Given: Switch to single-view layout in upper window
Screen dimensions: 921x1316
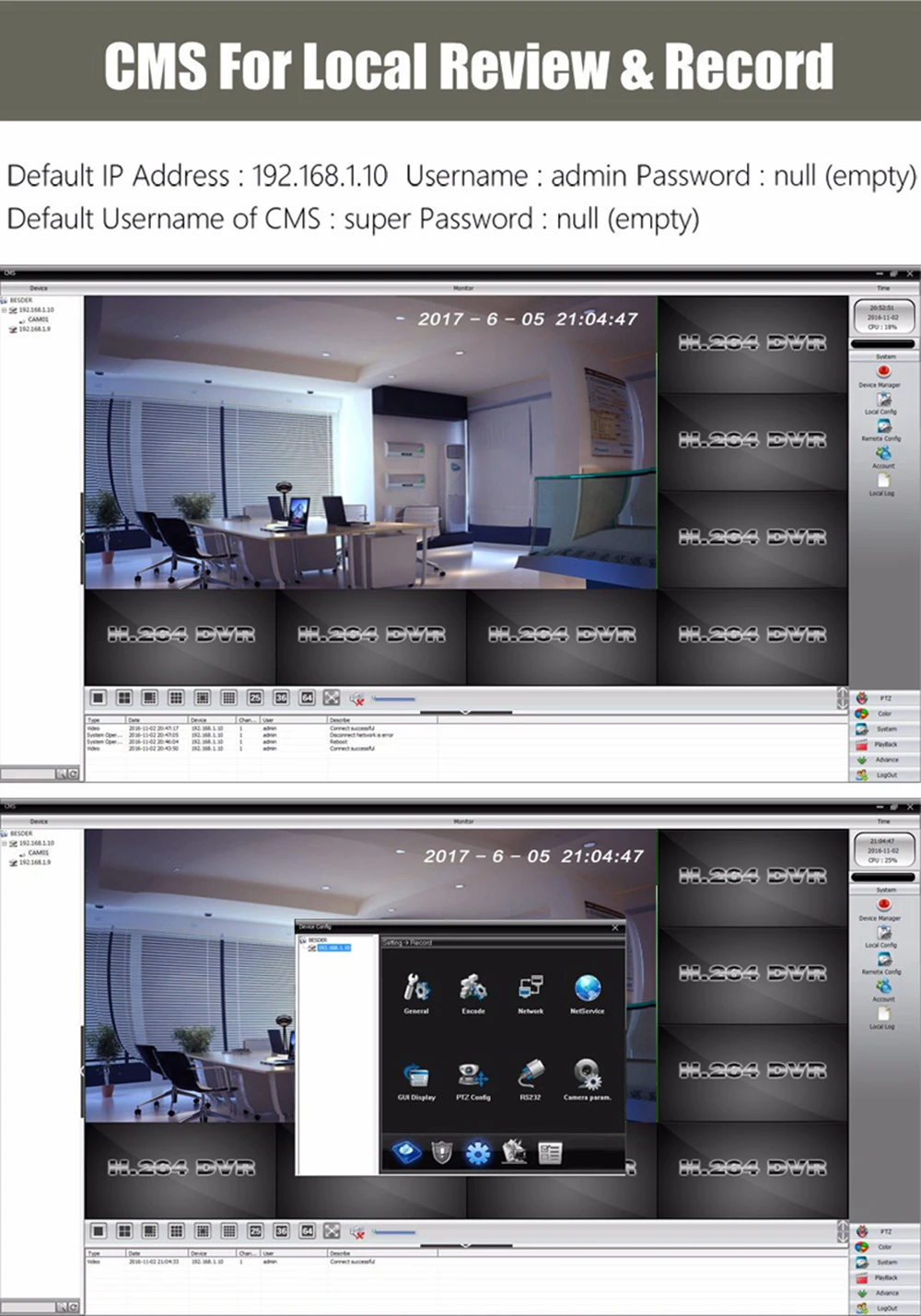Looking at the screenshot, I should point(99,698).
